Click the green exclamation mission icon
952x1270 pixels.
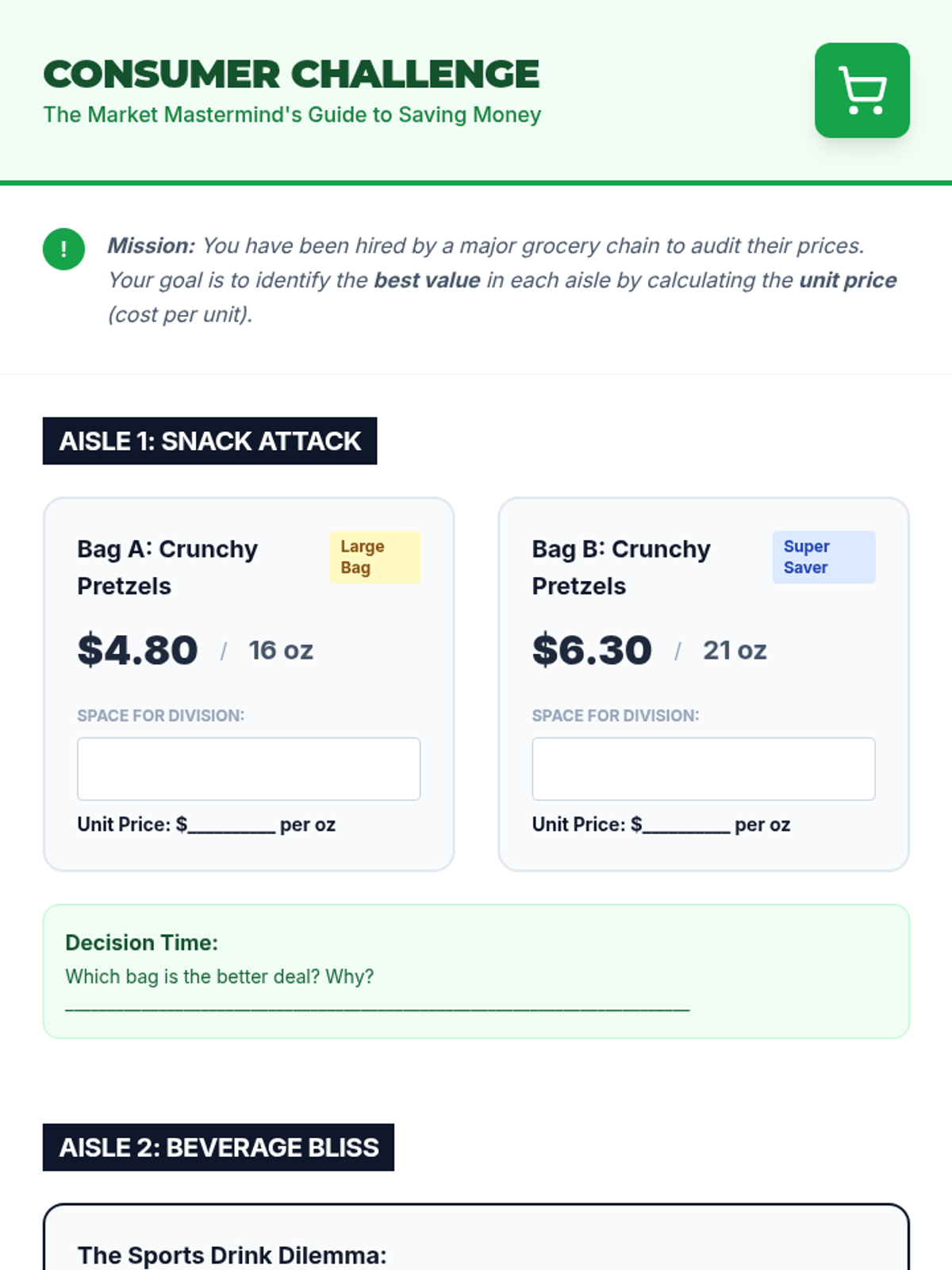tap(63, 249)
